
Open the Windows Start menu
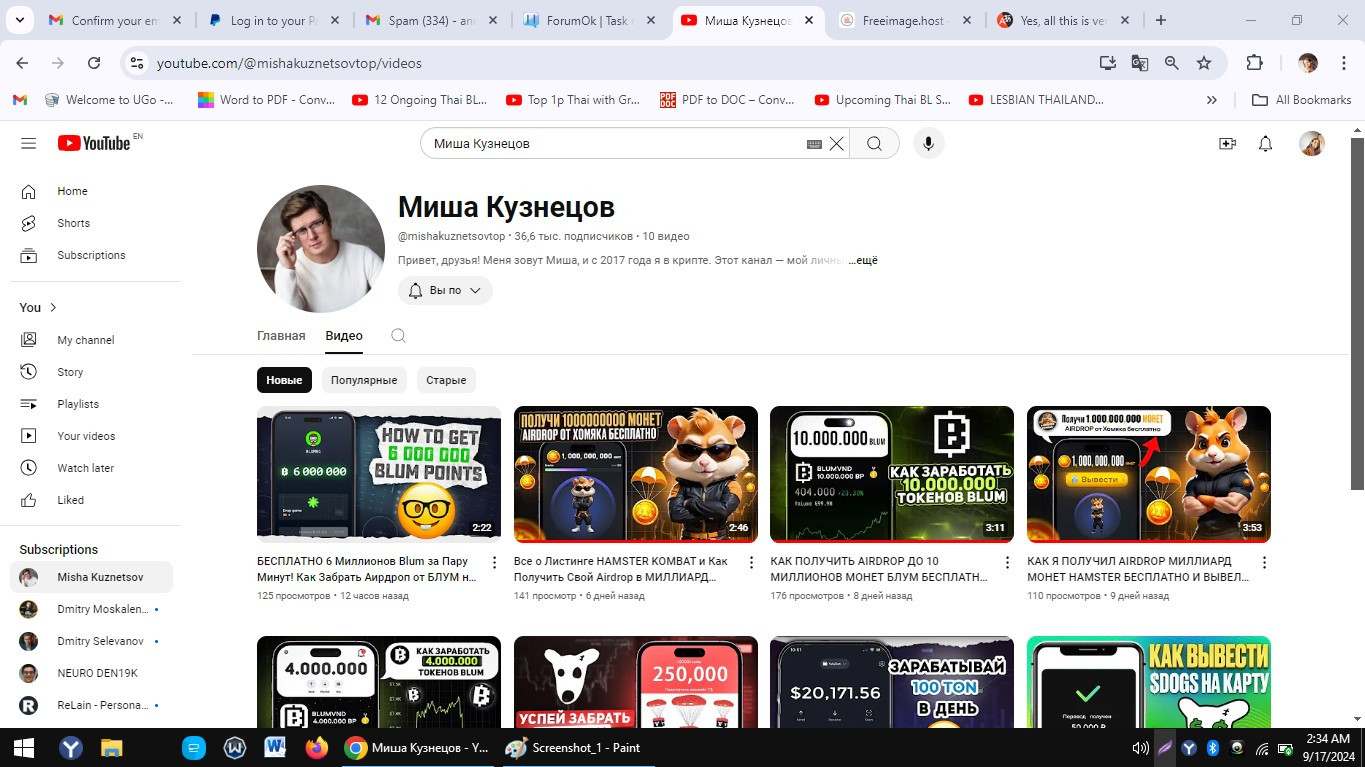pos(24,747)
